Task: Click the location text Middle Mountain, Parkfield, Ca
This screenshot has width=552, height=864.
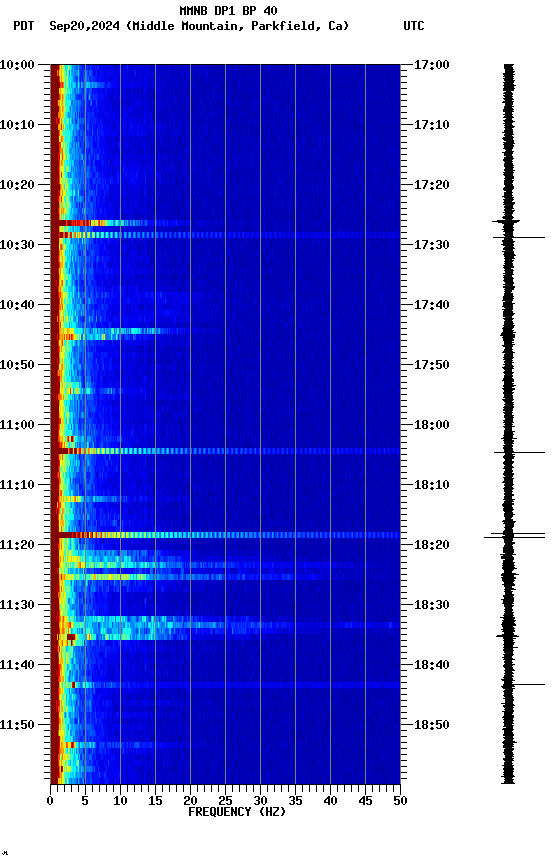Action: (x=237, y=26)
